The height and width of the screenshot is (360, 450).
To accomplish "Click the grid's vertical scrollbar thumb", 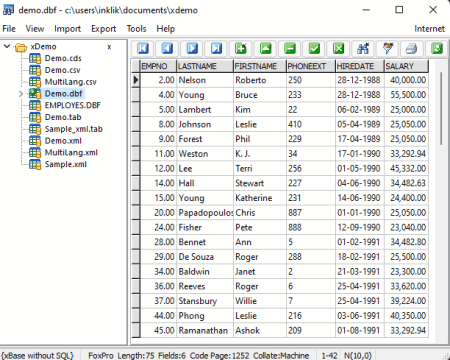I will click(441, 108).
